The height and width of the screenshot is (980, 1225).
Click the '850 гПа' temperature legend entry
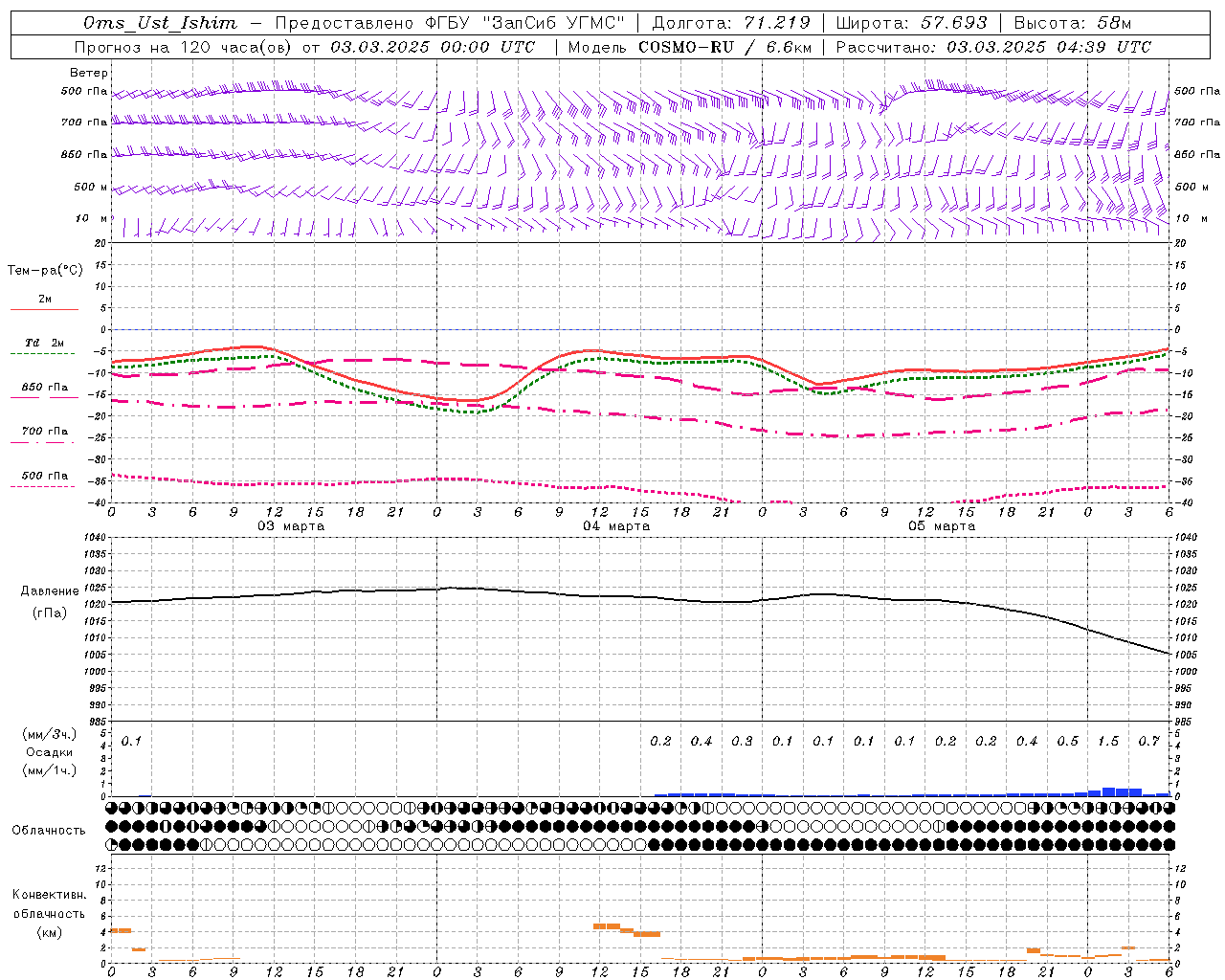point(44,388)
